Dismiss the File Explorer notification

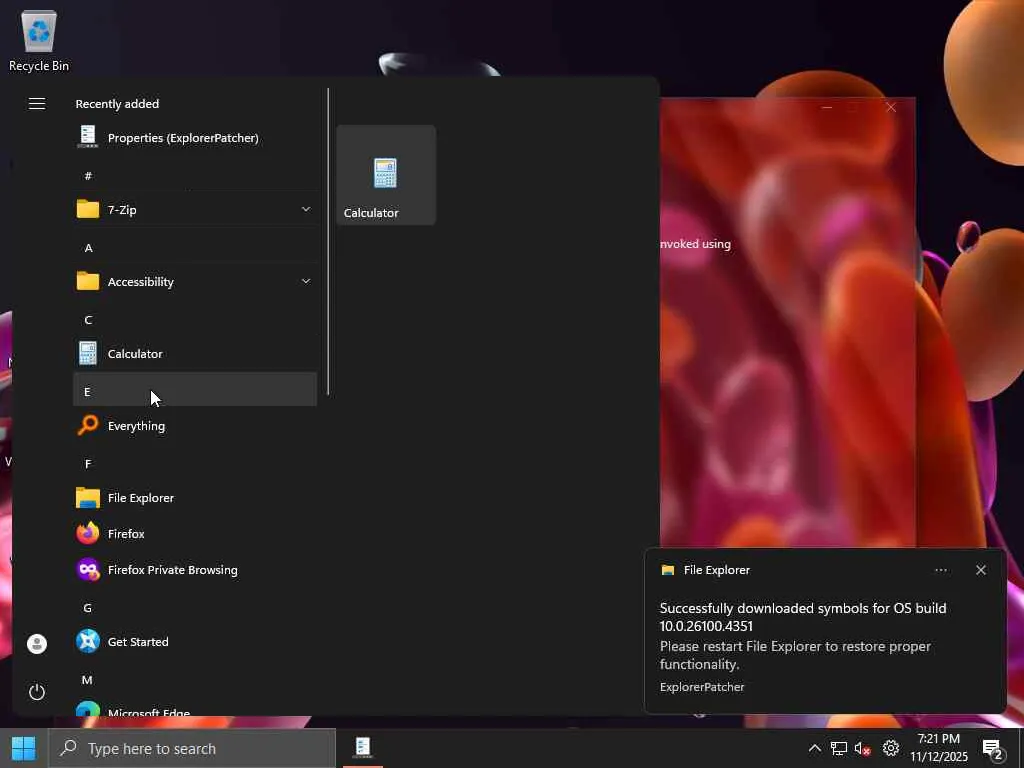point(980,570)
